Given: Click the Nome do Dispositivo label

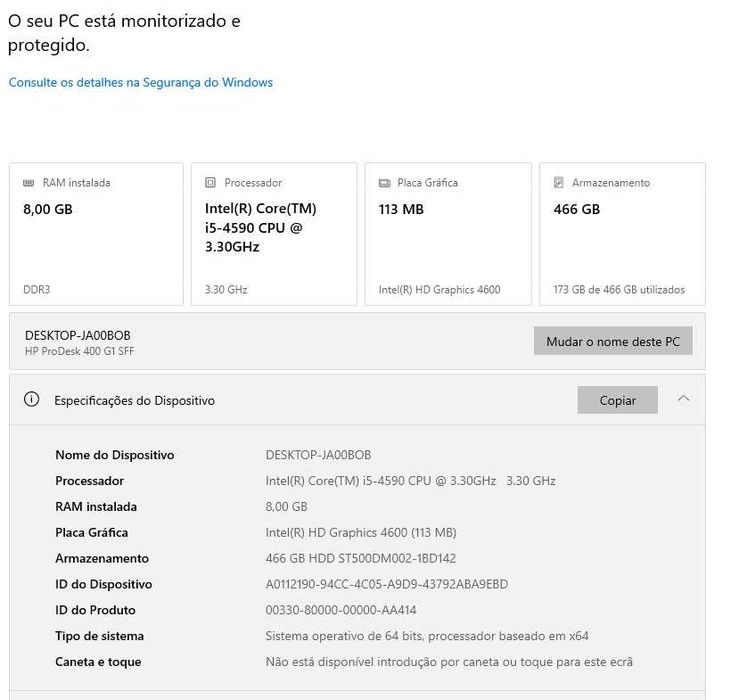Looking at the screenshot, I should (x=115, y=455).
